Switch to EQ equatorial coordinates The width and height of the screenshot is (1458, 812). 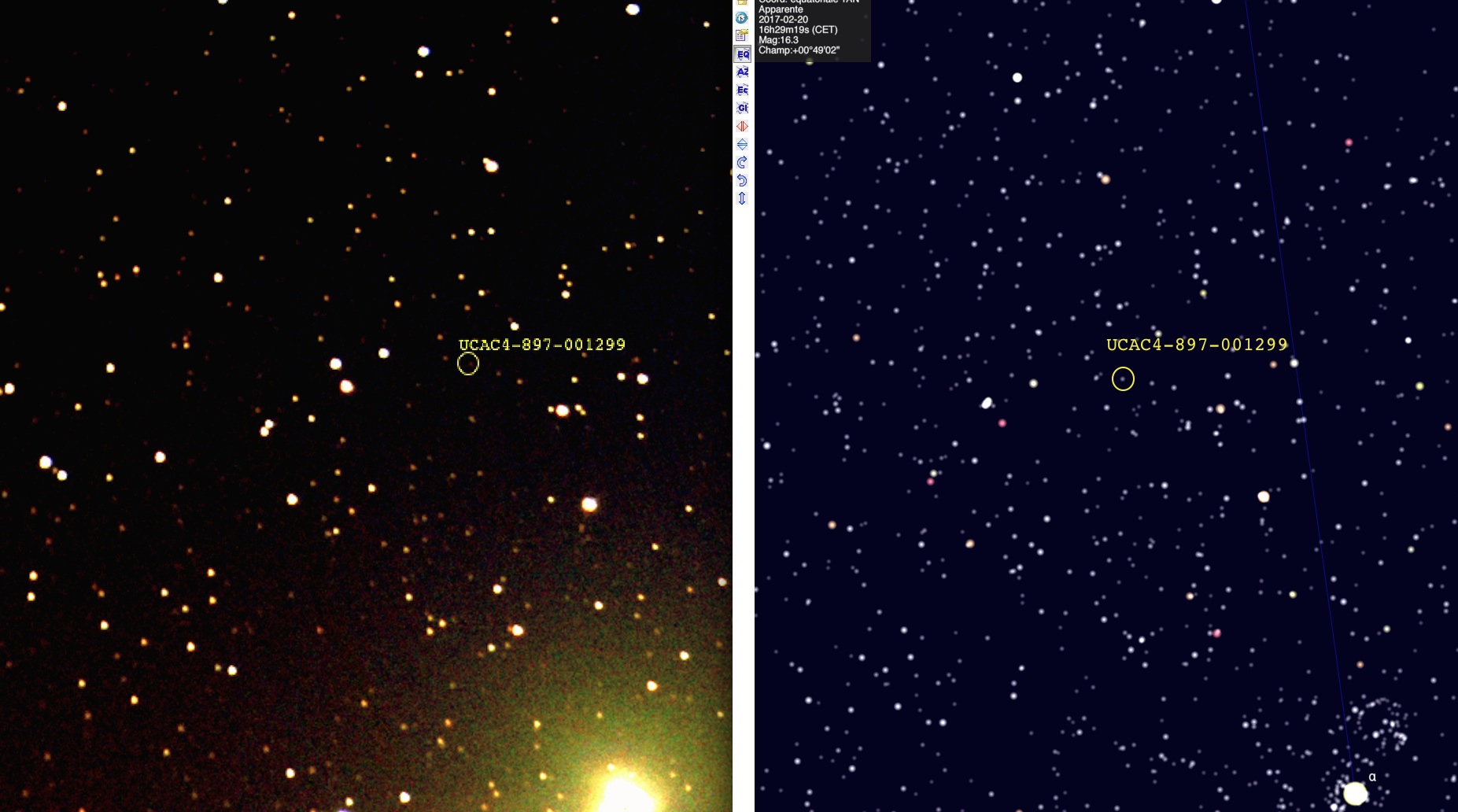click(742, 54)
